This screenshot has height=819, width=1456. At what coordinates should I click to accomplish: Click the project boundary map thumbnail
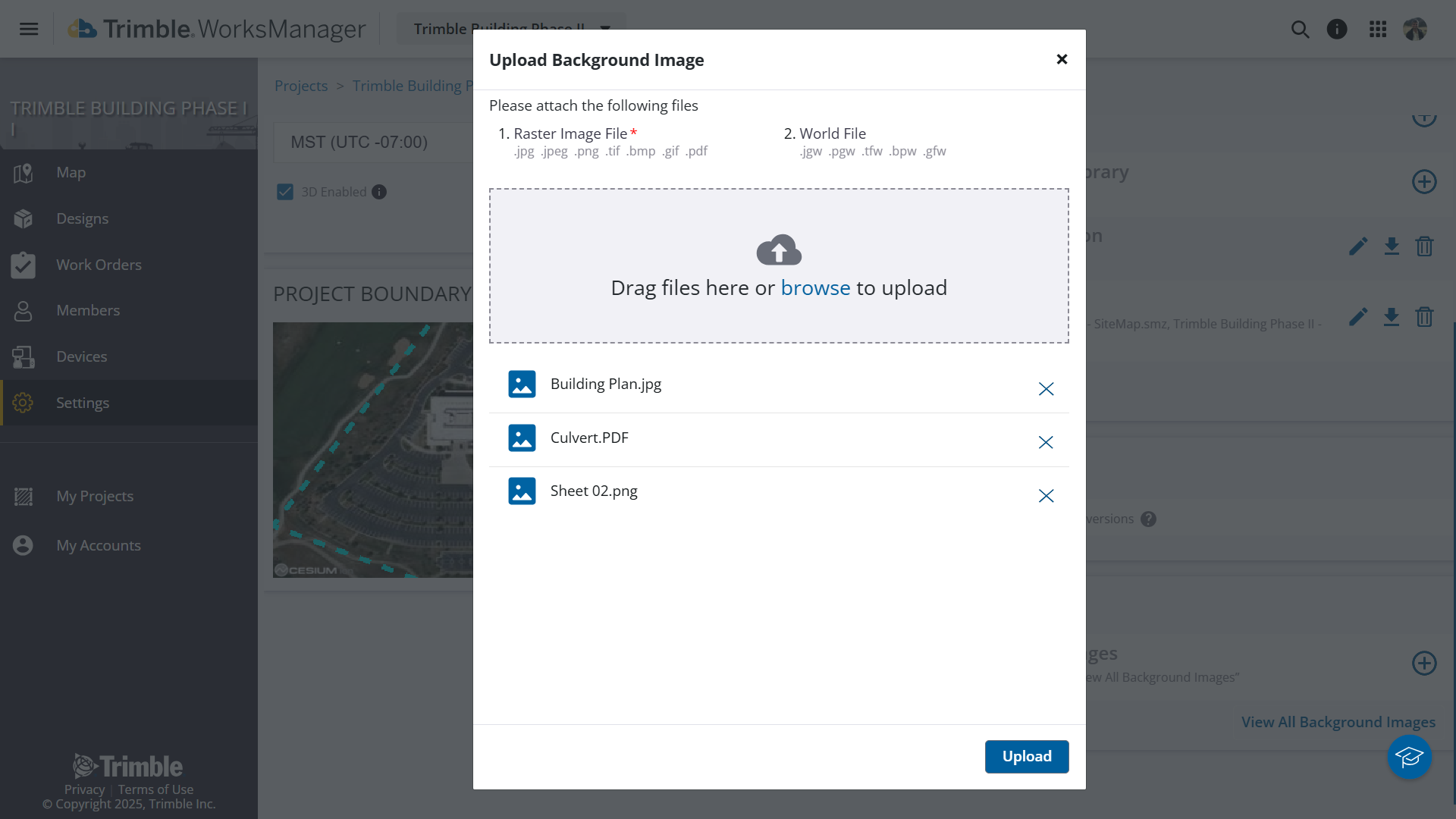pos(373,450)
